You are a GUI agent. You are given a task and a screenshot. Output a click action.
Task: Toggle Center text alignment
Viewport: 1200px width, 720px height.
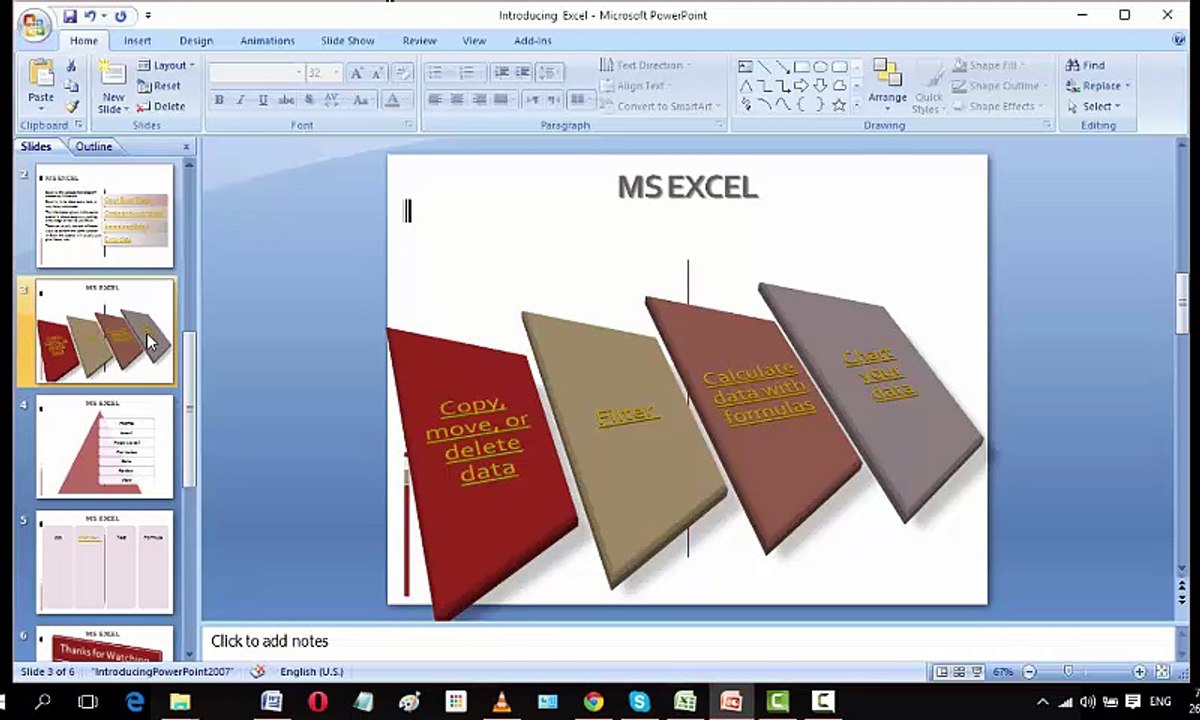coord(457,100)
